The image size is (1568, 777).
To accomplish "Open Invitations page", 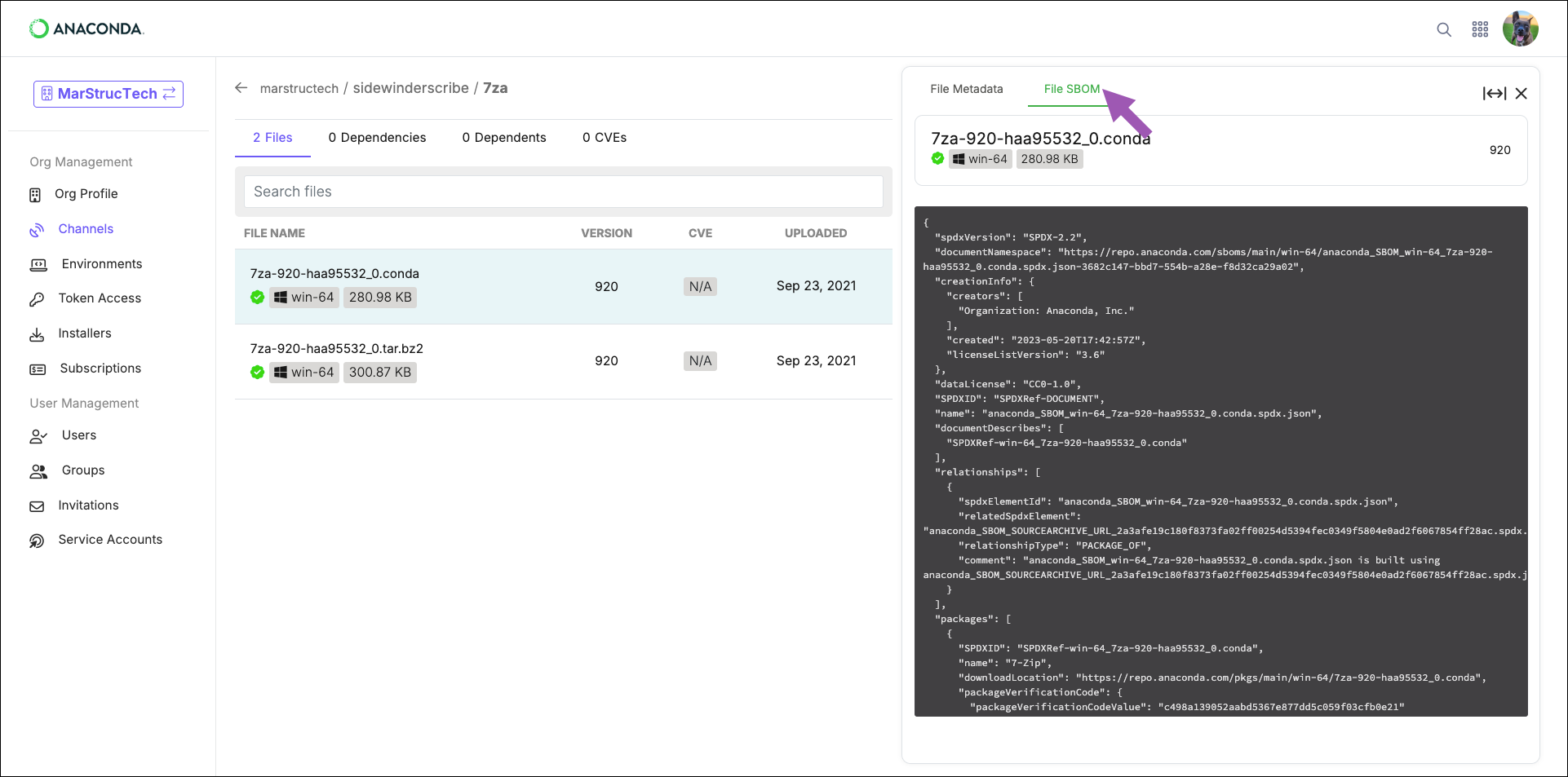I will click(88, 505).
